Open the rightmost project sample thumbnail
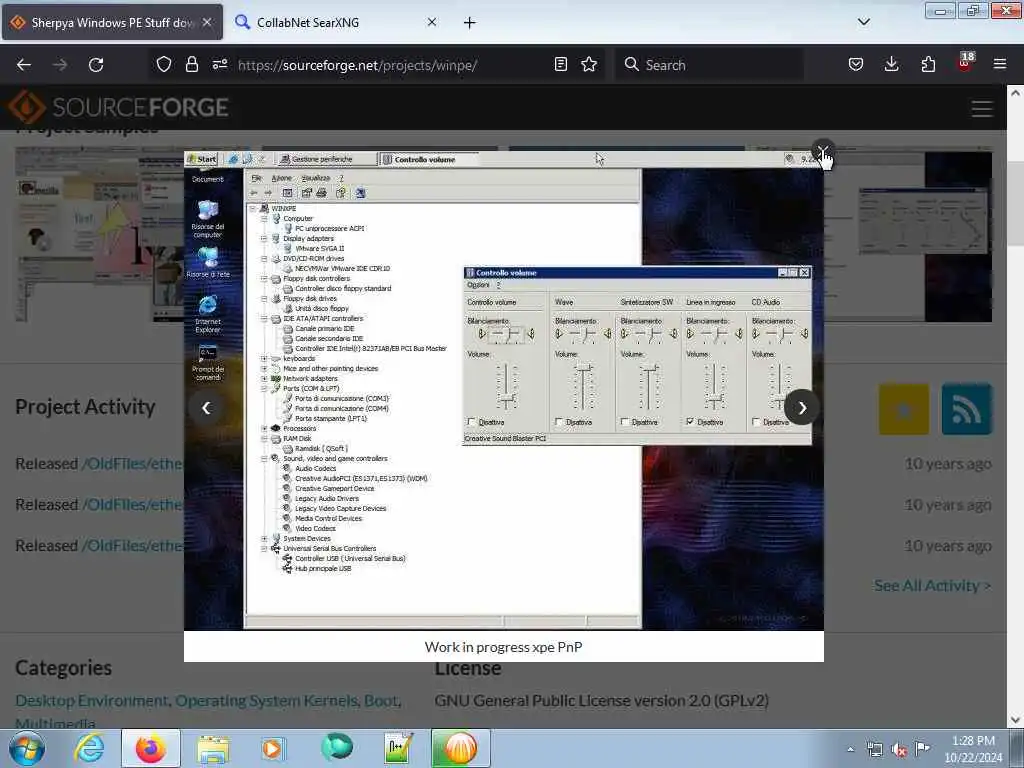 click(909, 234)
